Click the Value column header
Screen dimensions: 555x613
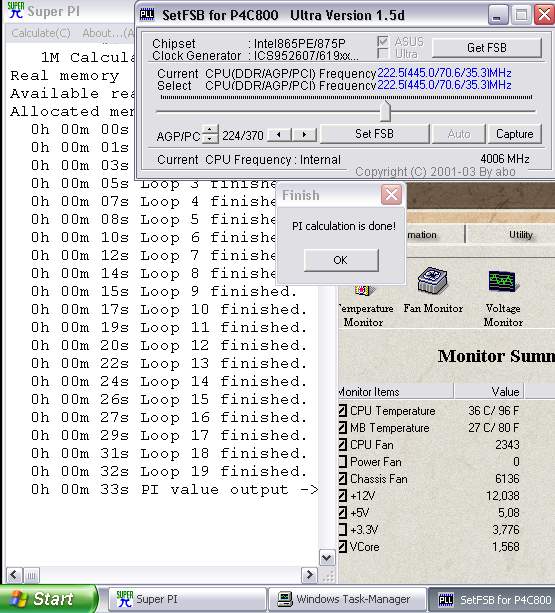[x=489, y=391]
